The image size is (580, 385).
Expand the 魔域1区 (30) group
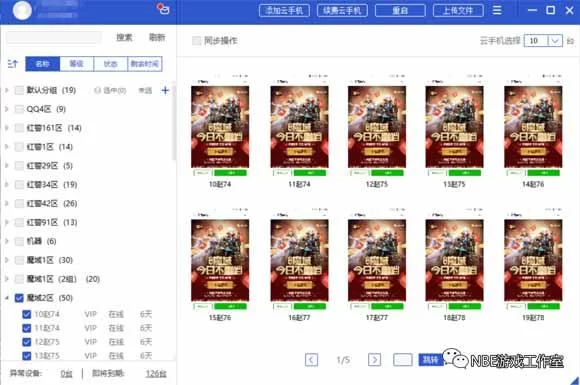6,260
